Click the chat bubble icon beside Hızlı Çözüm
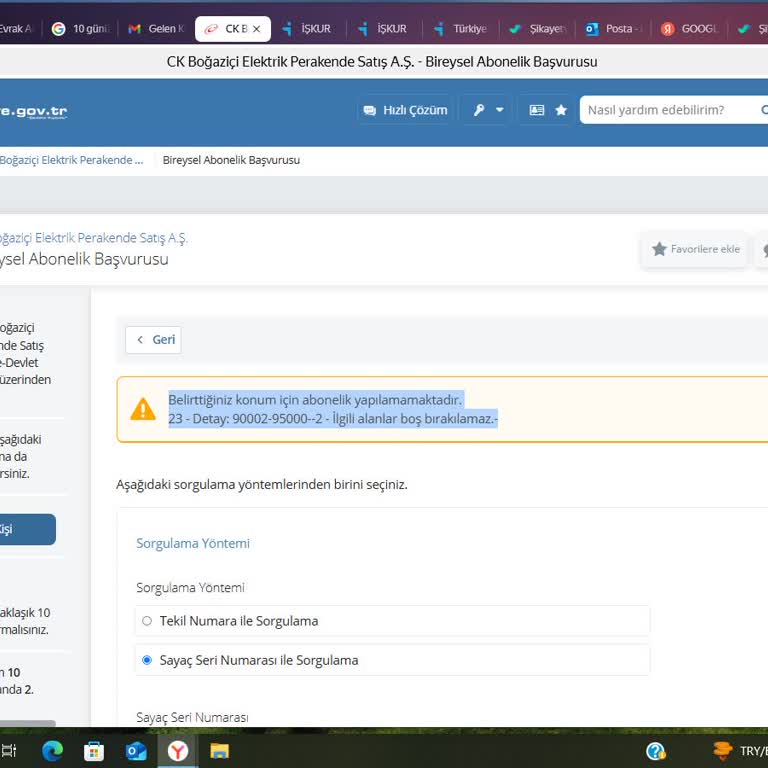 pyautogui.click(x=369, y=111)
